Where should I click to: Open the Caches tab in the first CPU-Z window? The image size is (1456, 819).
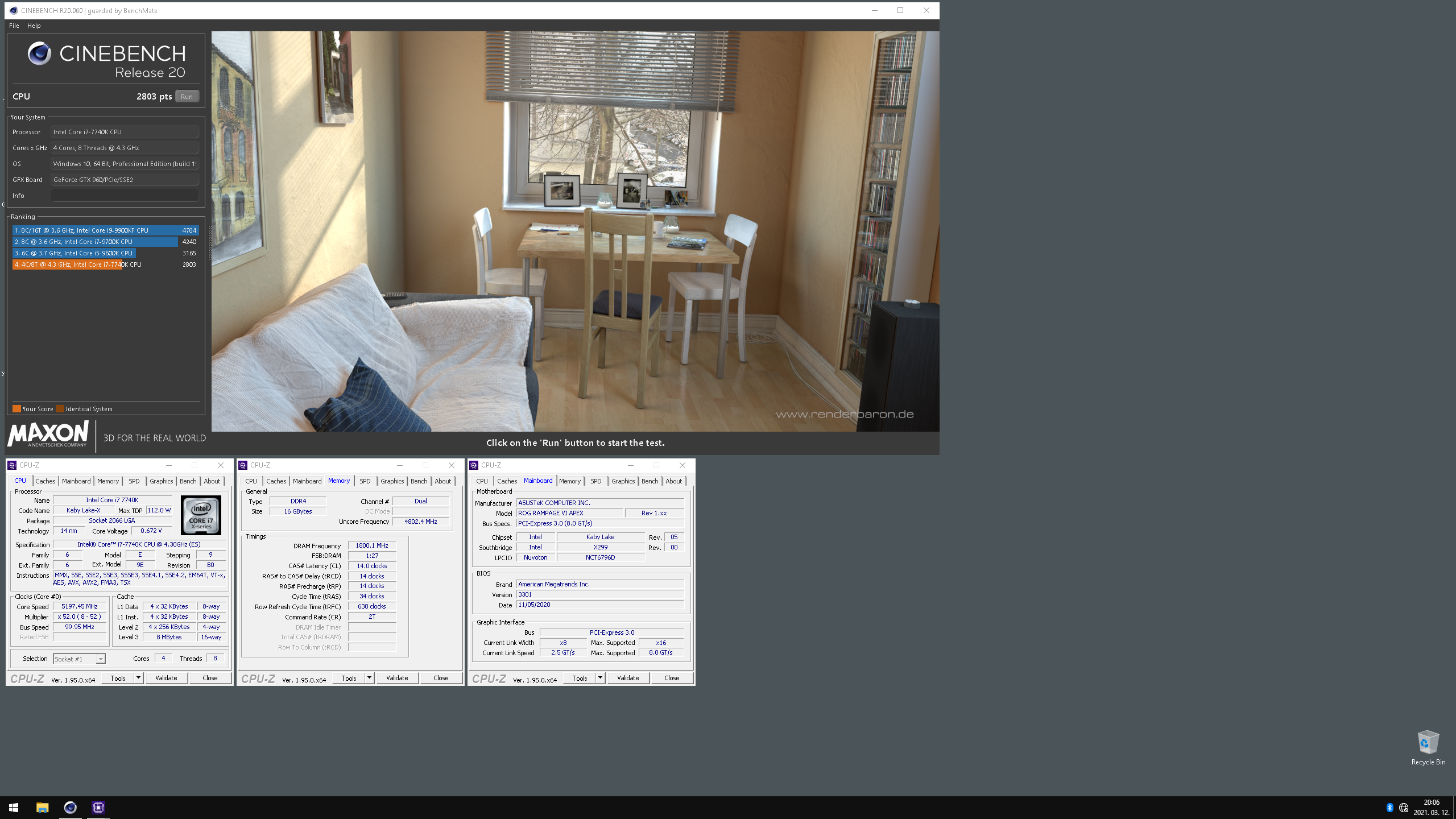(x=45, y=481)
